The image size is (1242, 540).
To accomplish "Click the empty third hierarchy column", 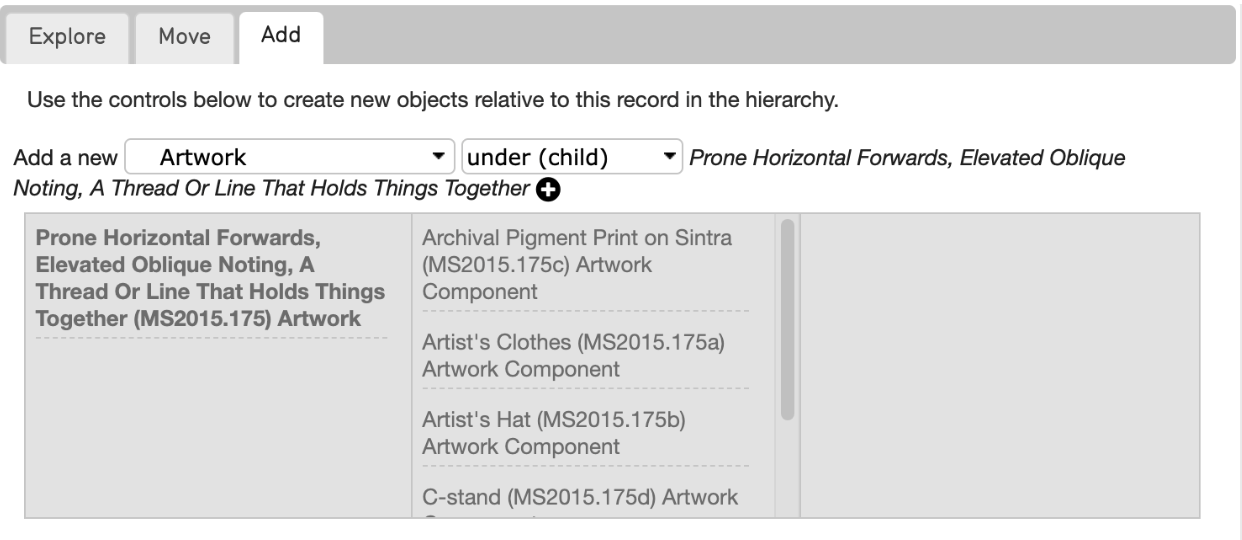I will point(1000,365).
